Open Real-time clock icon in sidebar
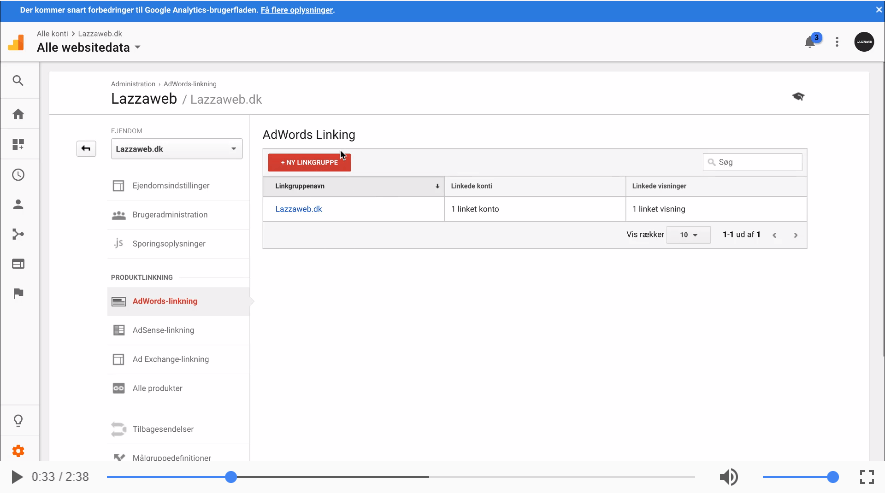Screen dimensions: 885x493 [18, 175]
